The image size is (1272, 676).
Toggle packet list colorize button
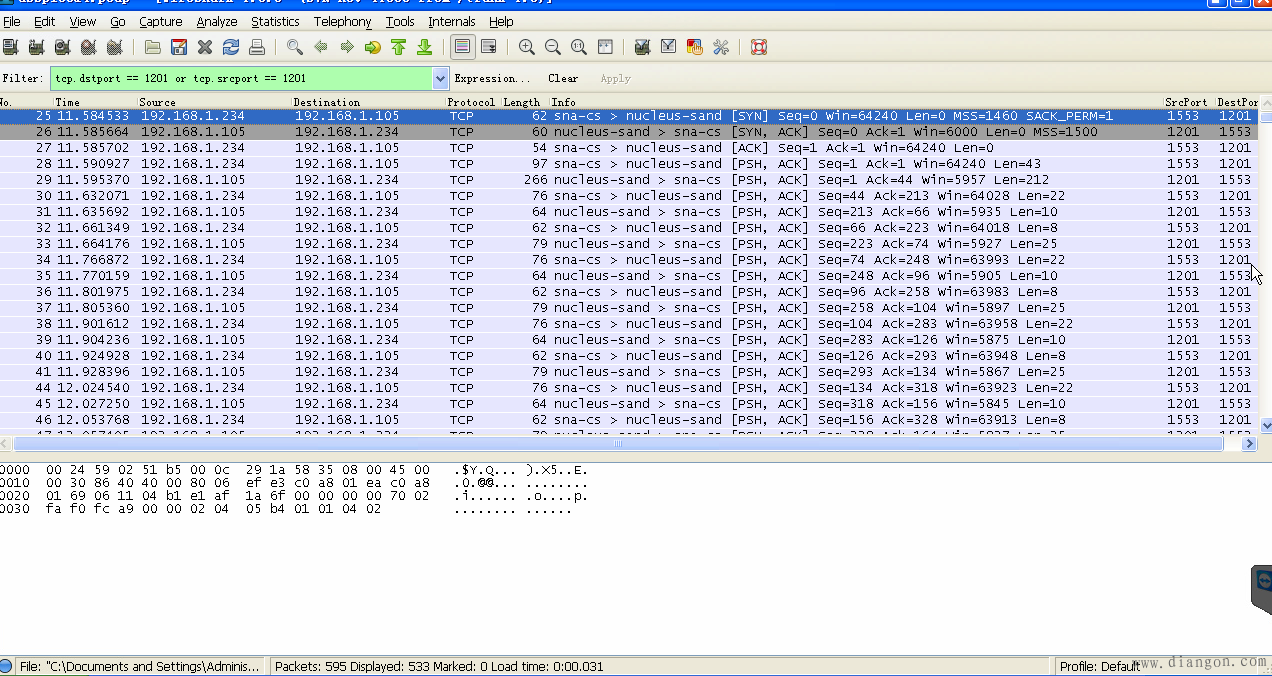click(462, 47)
